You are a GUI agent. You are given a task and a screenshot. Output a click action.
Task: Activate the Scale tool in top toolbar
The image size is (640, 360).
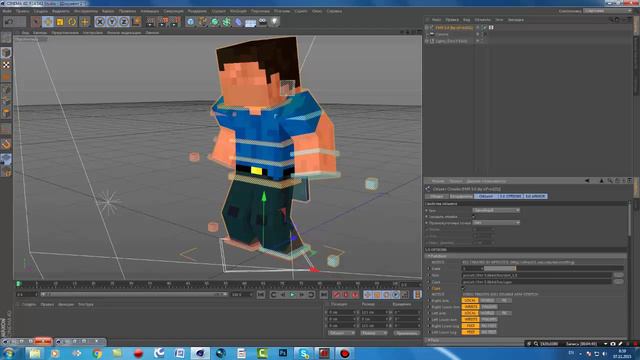[x=60, y=22]
